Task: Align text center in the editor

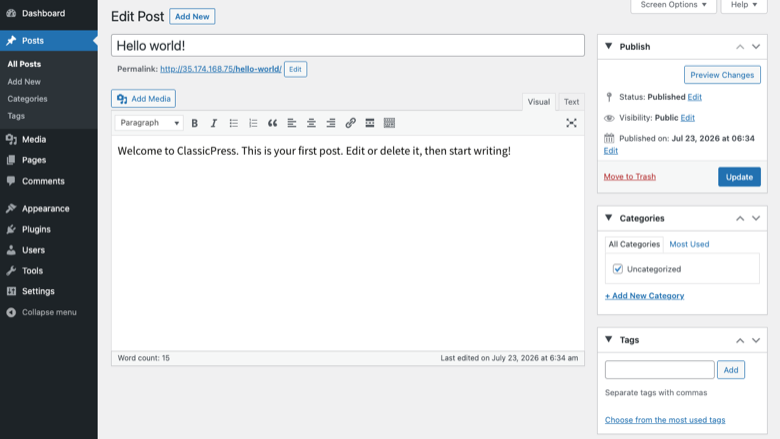Action: click(311, 123)
